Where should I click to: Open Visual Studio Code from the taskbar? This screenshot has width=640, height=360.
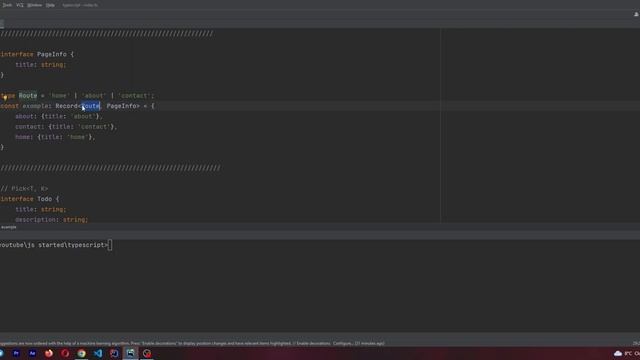pyautogui.click(x=98, y=353)
